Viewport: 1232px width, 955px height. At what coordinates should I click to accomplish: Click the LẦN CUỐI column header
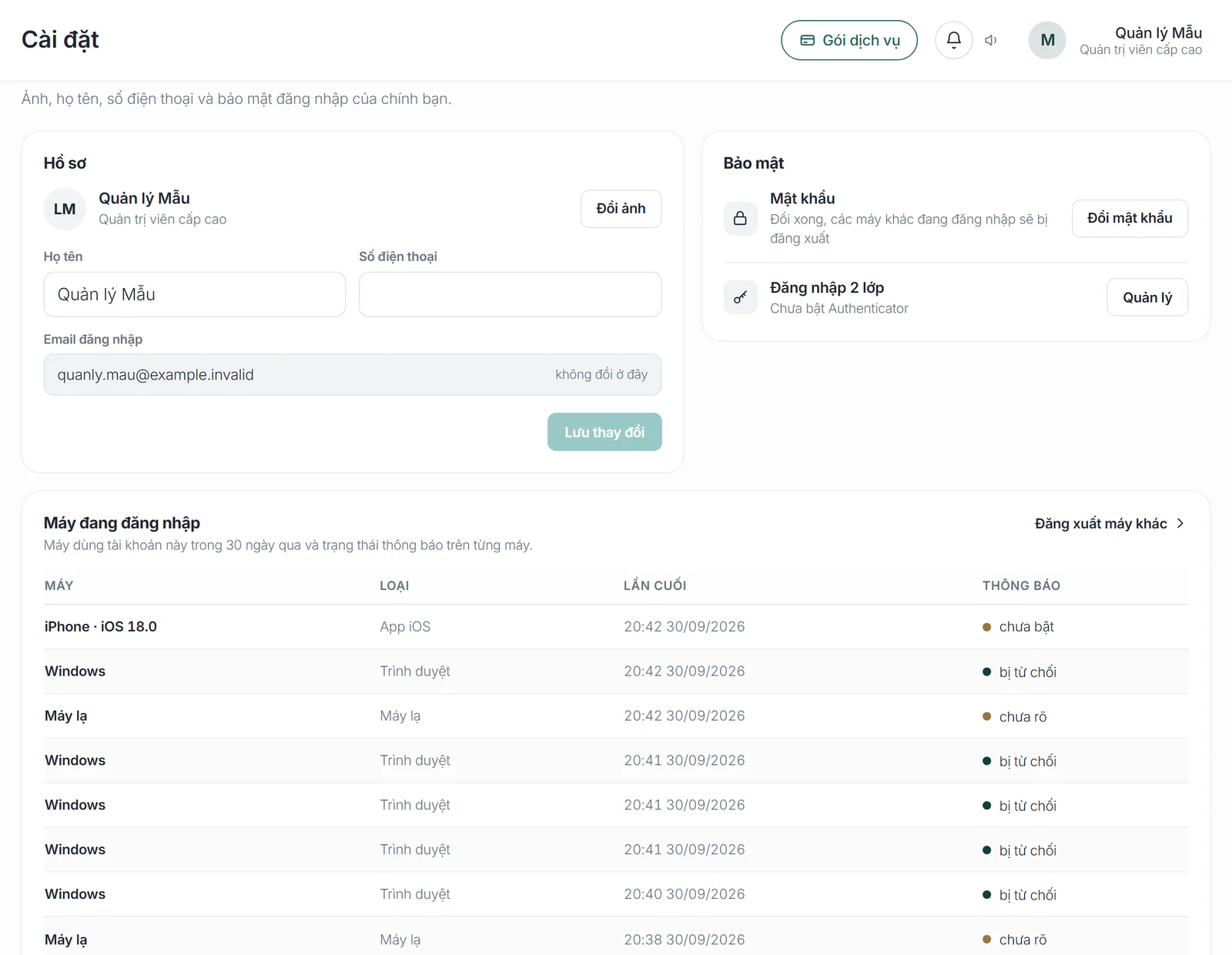pos(655,585)
